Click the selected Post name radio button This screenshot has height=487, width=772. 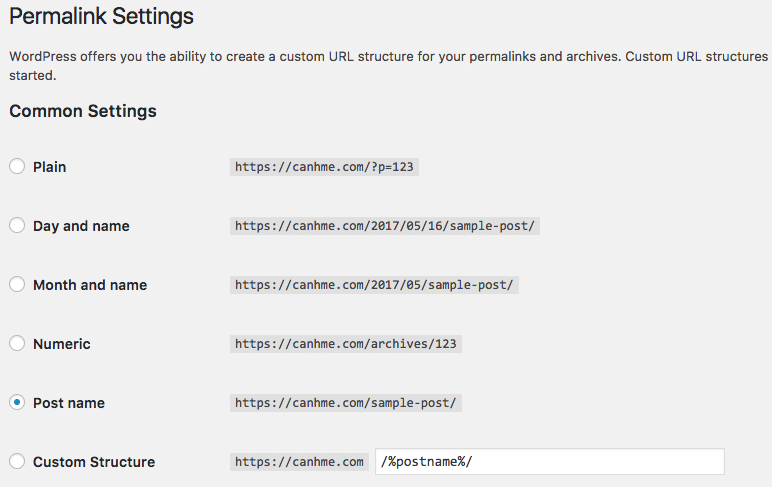17,403
